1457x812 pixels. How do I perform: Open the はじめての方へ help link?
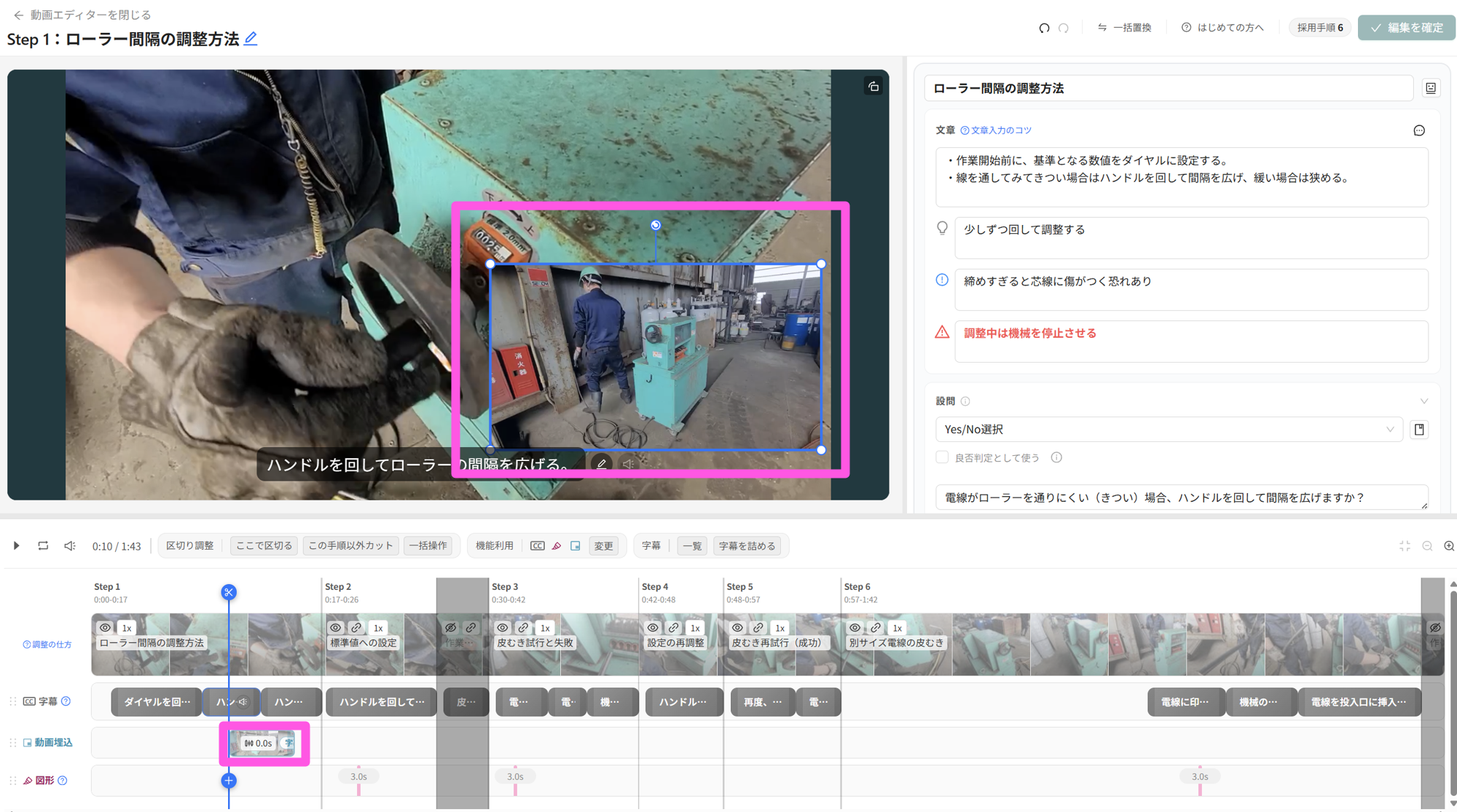click(x=1223, y=28)
